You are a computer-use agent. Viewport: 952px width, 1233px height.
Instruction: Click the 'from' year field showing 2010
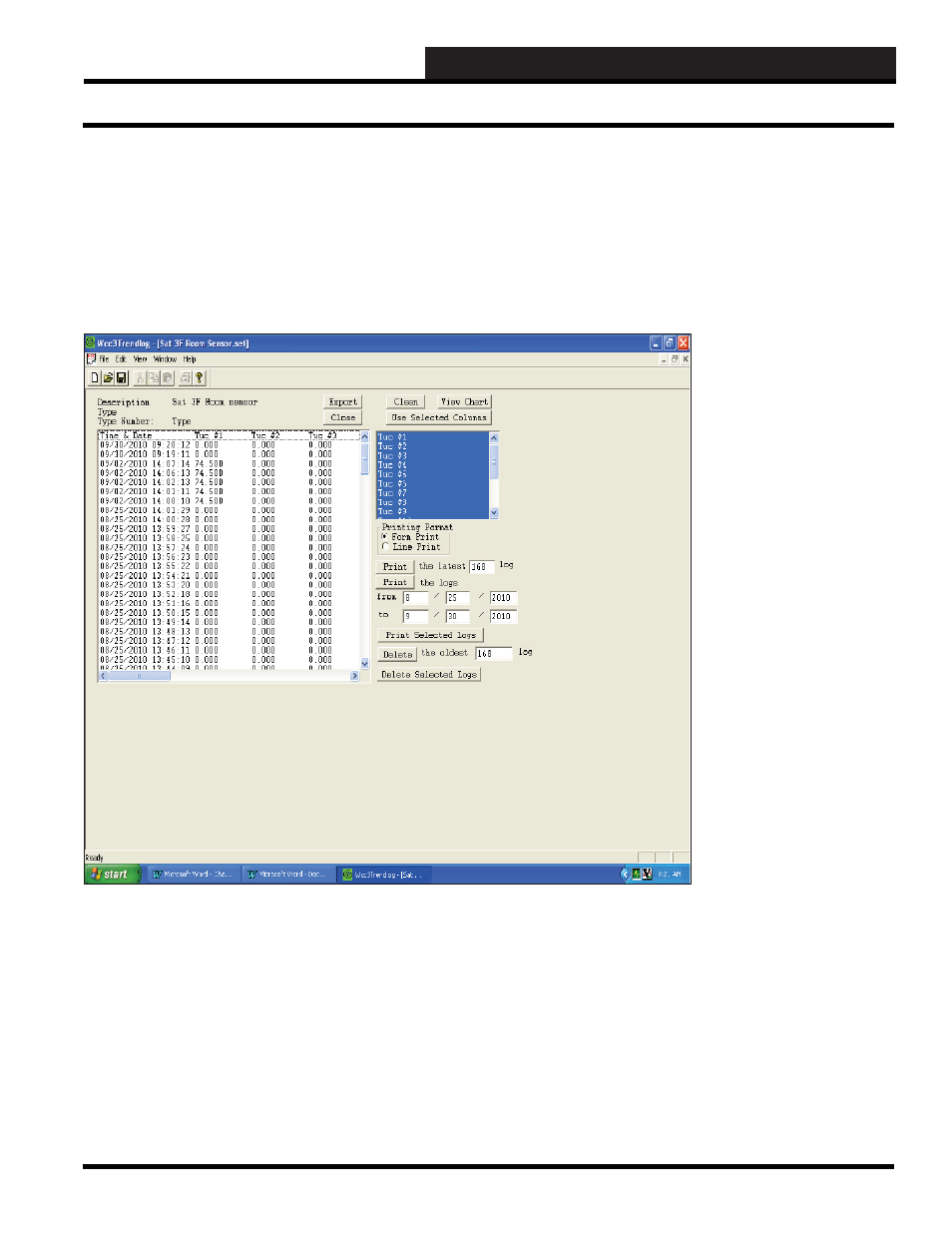(x=504, y=598)
